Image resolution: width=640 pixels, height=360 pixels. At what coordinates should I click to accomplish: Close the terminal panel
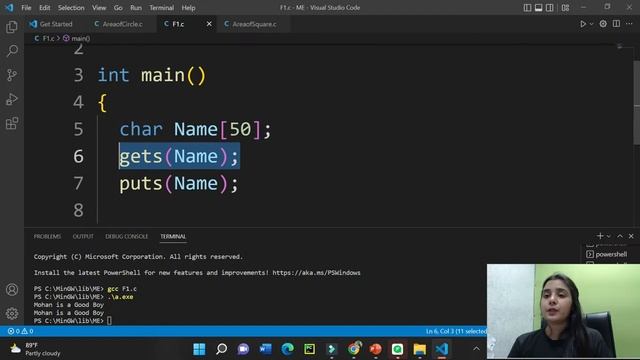pos(631,236)
